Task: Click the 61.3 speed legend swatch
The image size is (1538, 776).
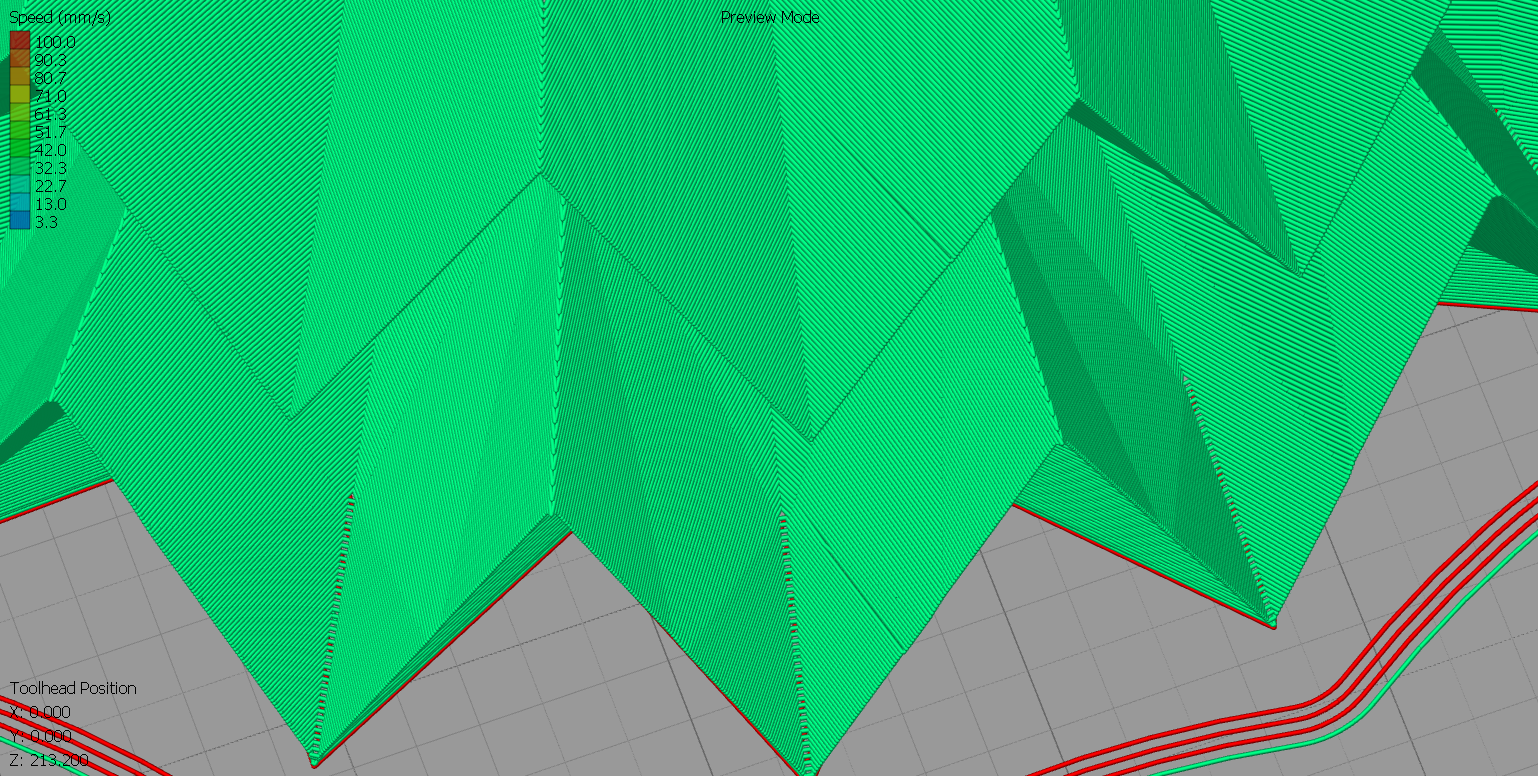Action: coord(20,113)
